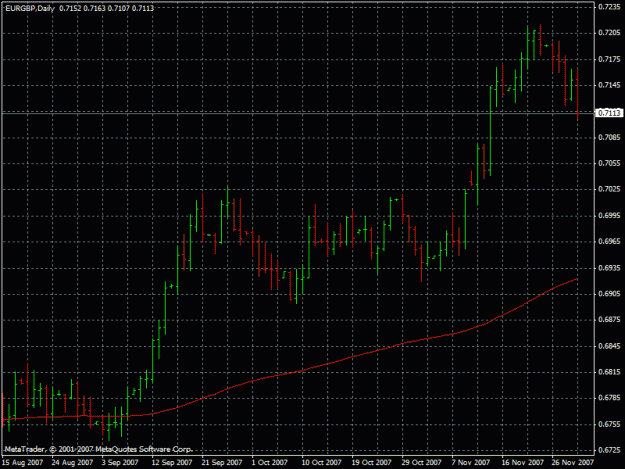Screen dimensions: 625x469
Task: Click the 19 Oct 2007 date label
Action: (371, 463)
